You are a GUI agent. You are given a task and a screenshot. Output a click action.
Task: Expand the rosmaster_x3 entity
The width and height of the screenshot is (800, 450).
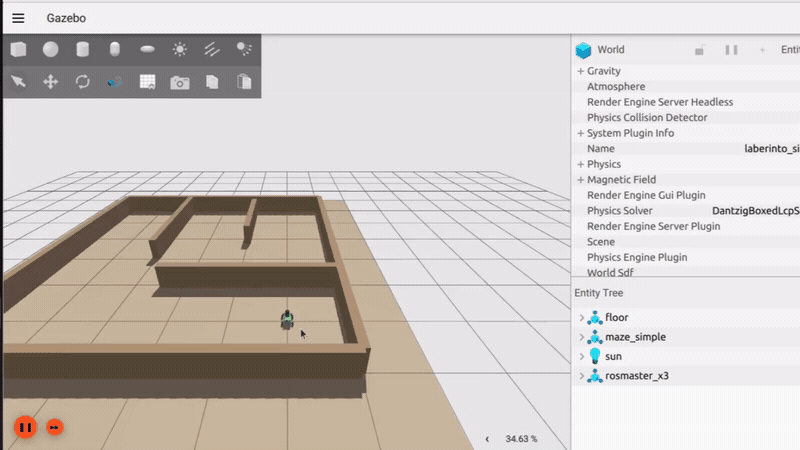(582, 376)
